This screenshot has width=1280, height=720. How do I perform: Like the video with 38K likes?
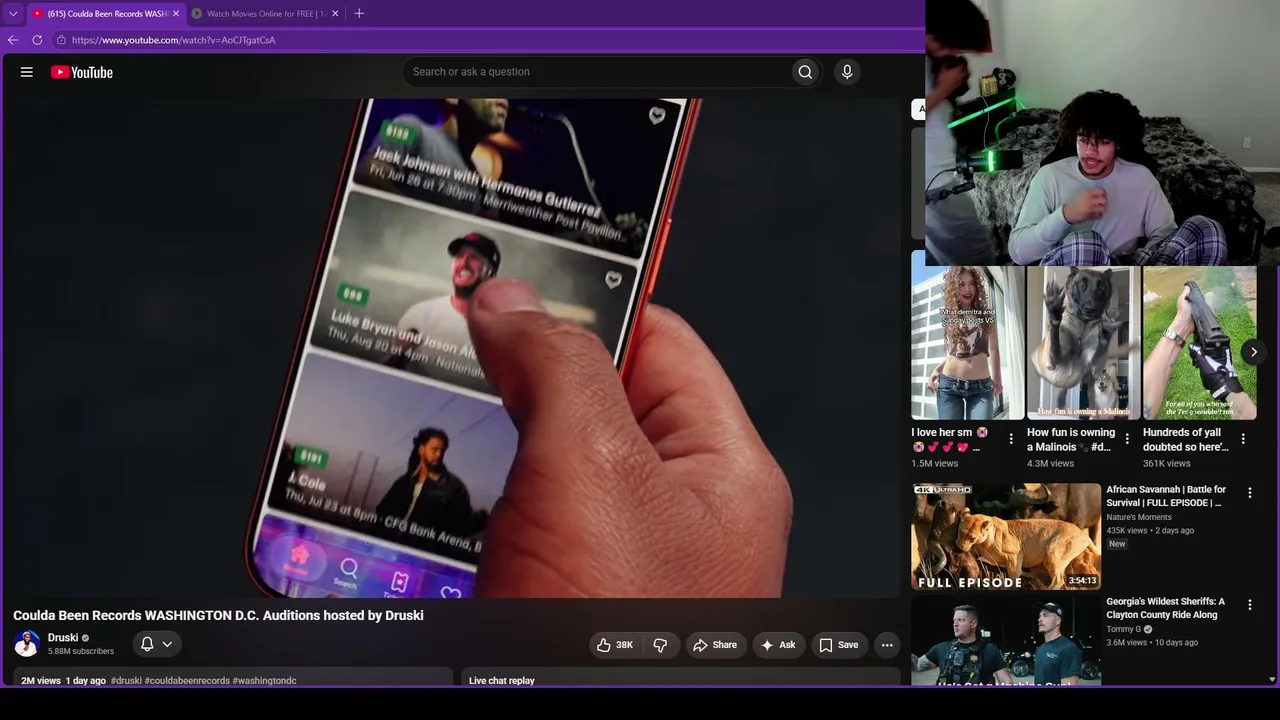614,645
